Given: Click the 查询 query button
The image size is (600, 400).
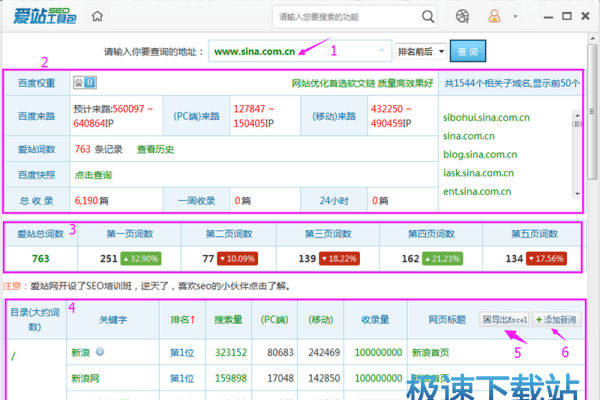Looking at the screenshot, I should tap(468, 51).
